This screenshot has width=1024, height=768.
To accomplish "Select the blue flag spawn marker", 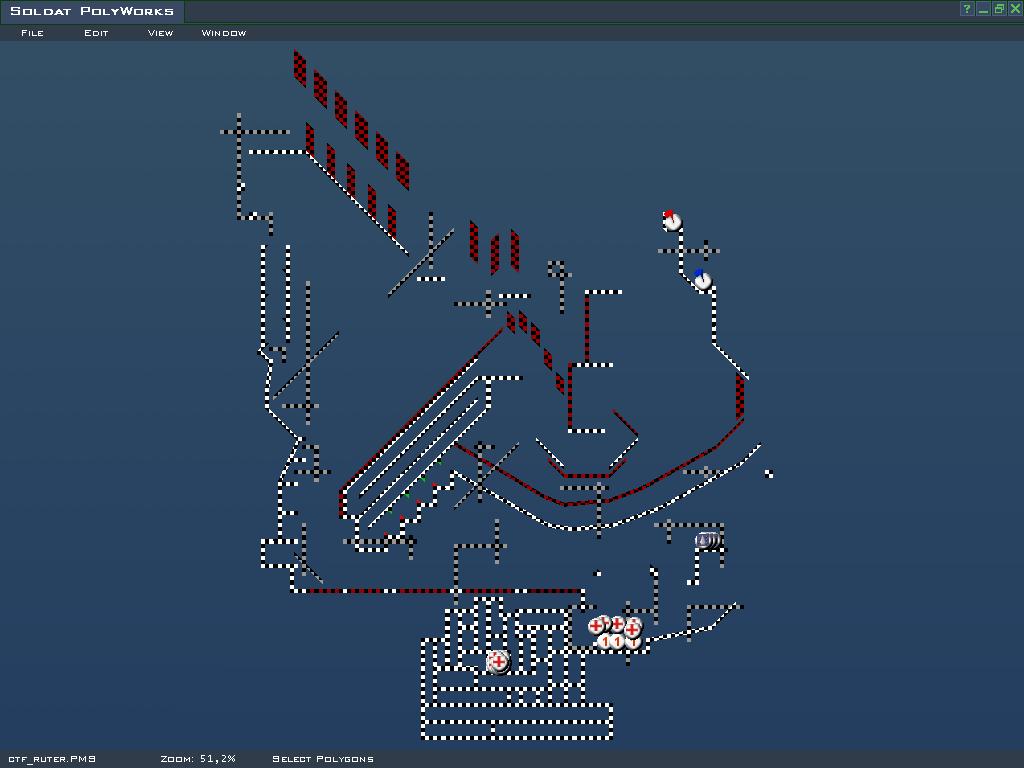I will tap(702, 280).
